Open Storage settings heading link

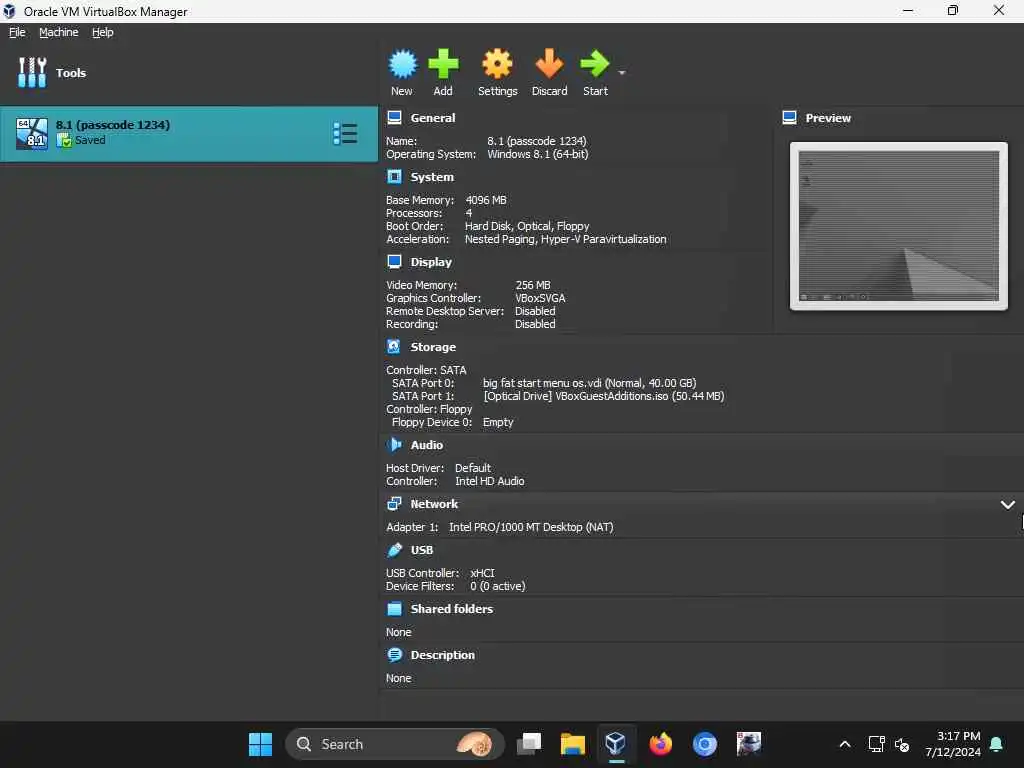(433, 347)
